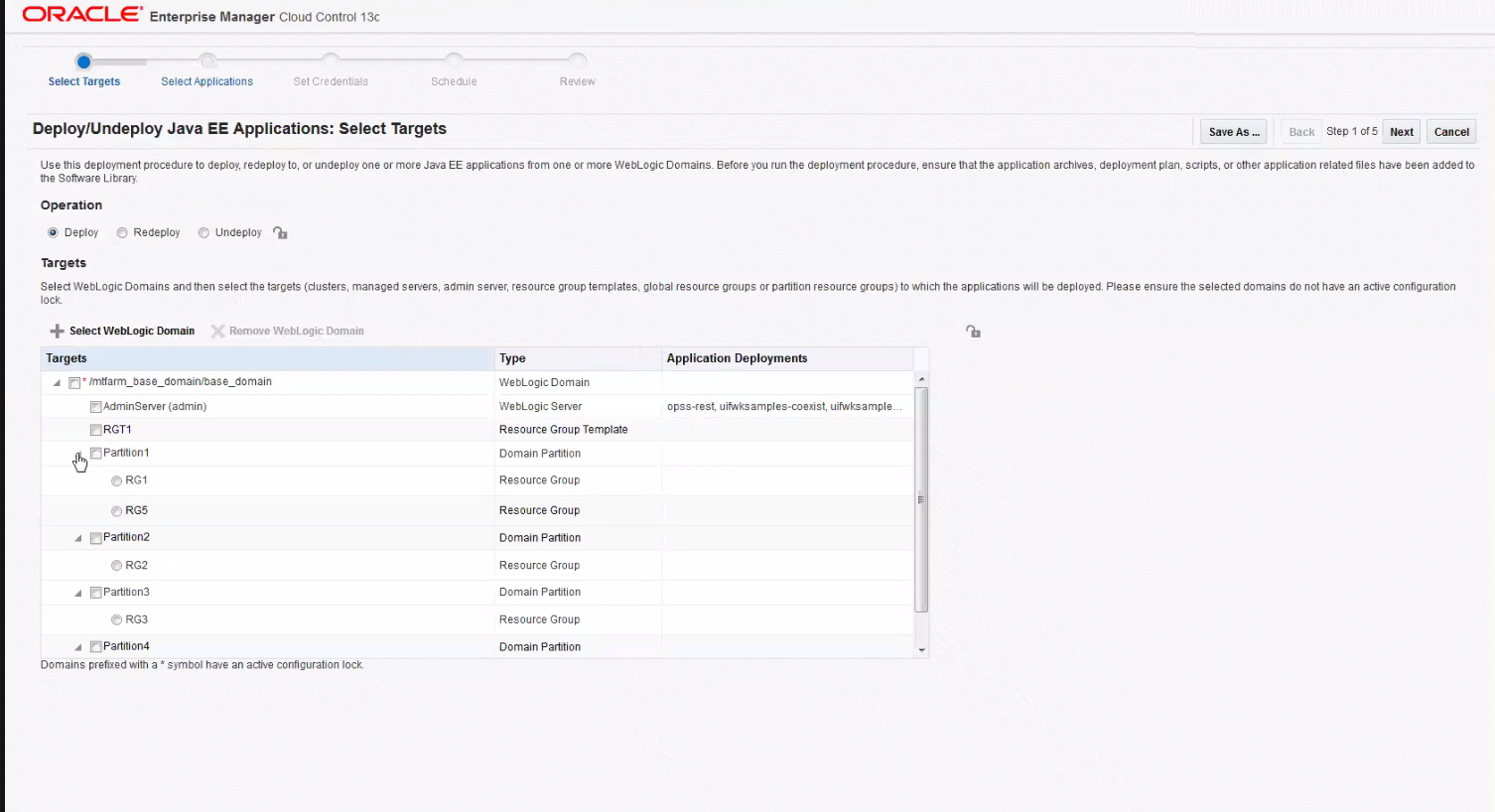Screen dimensions: 1495x812
Task: Collapse the Partition2 node
Action: click(x=78, y=538)
